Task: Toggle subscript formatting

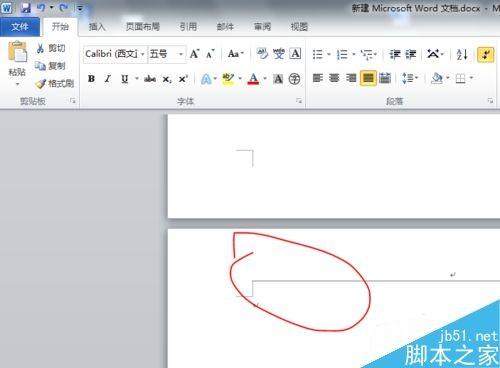Action: tap(167, 79)
